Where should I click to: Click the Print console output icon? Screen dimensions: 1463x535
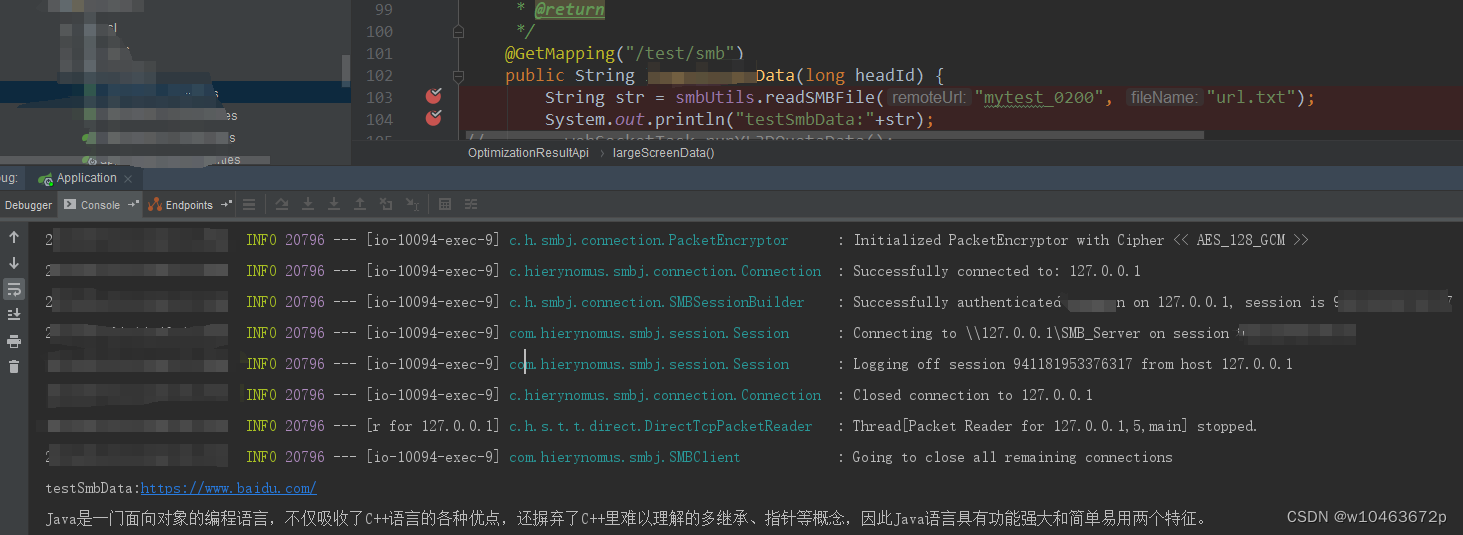[14, 341]
